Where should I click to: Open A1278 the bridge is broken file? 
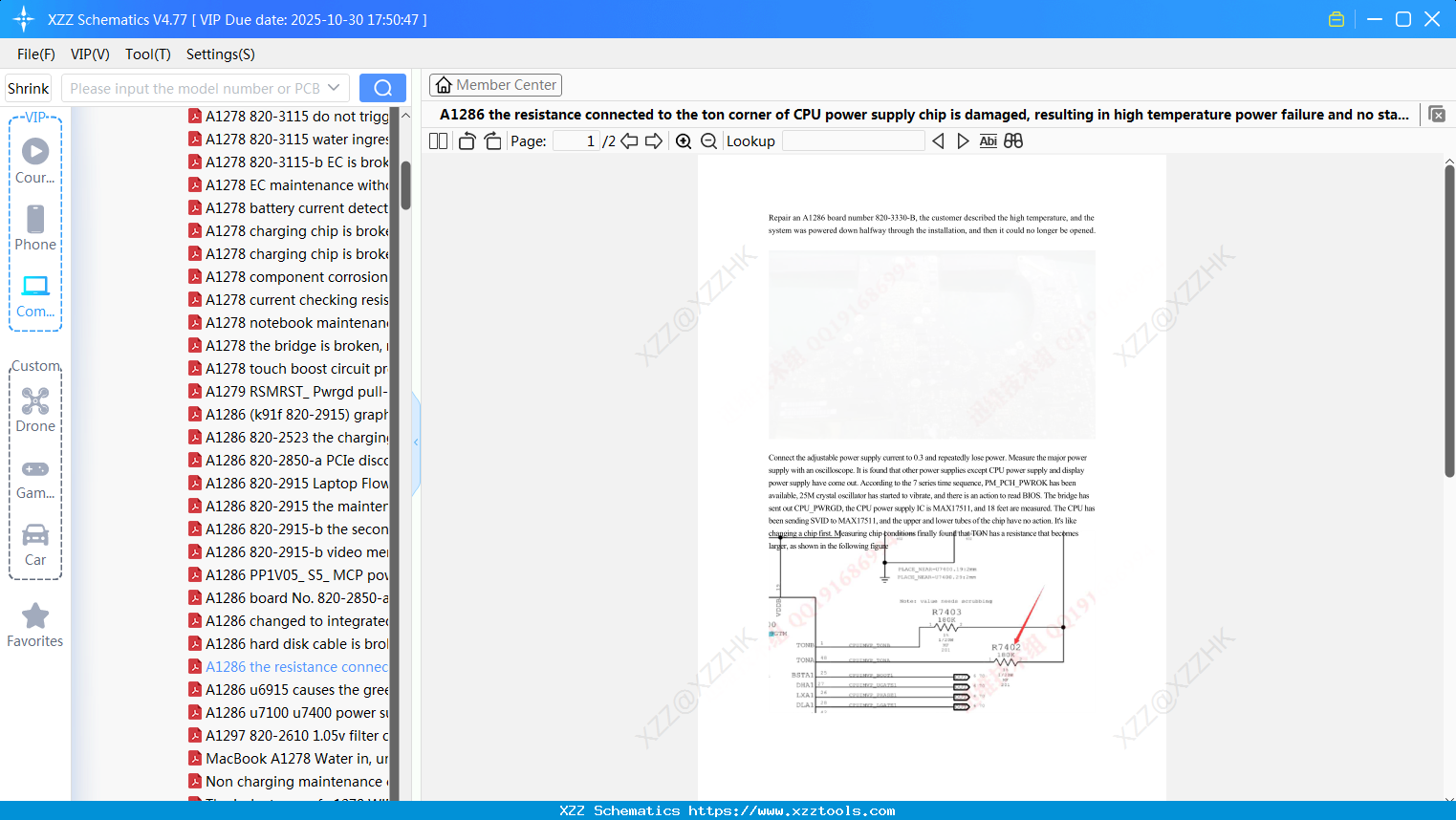289,346
